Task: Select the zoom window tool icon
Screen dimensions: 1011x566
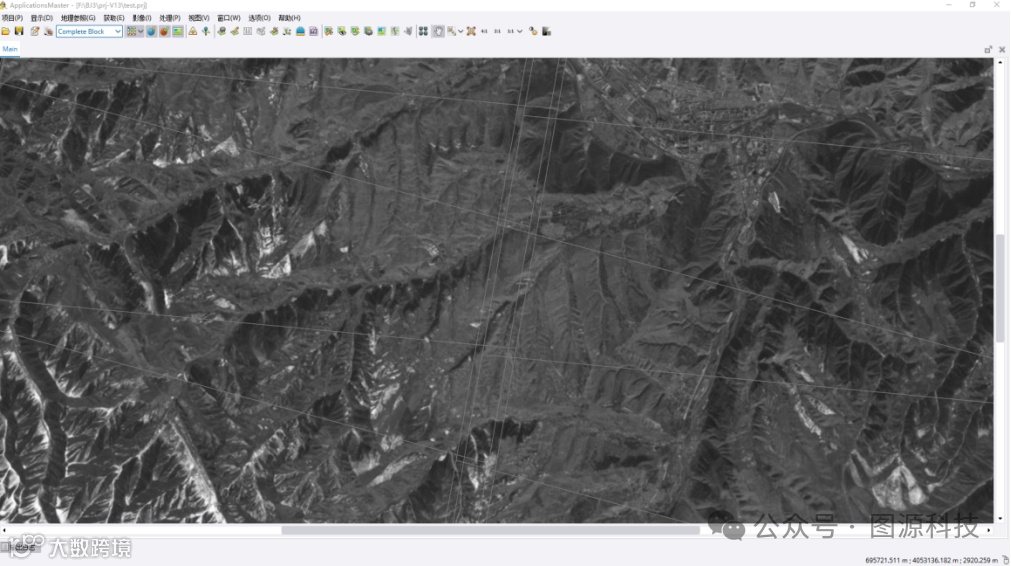Action: pos(451,31)
